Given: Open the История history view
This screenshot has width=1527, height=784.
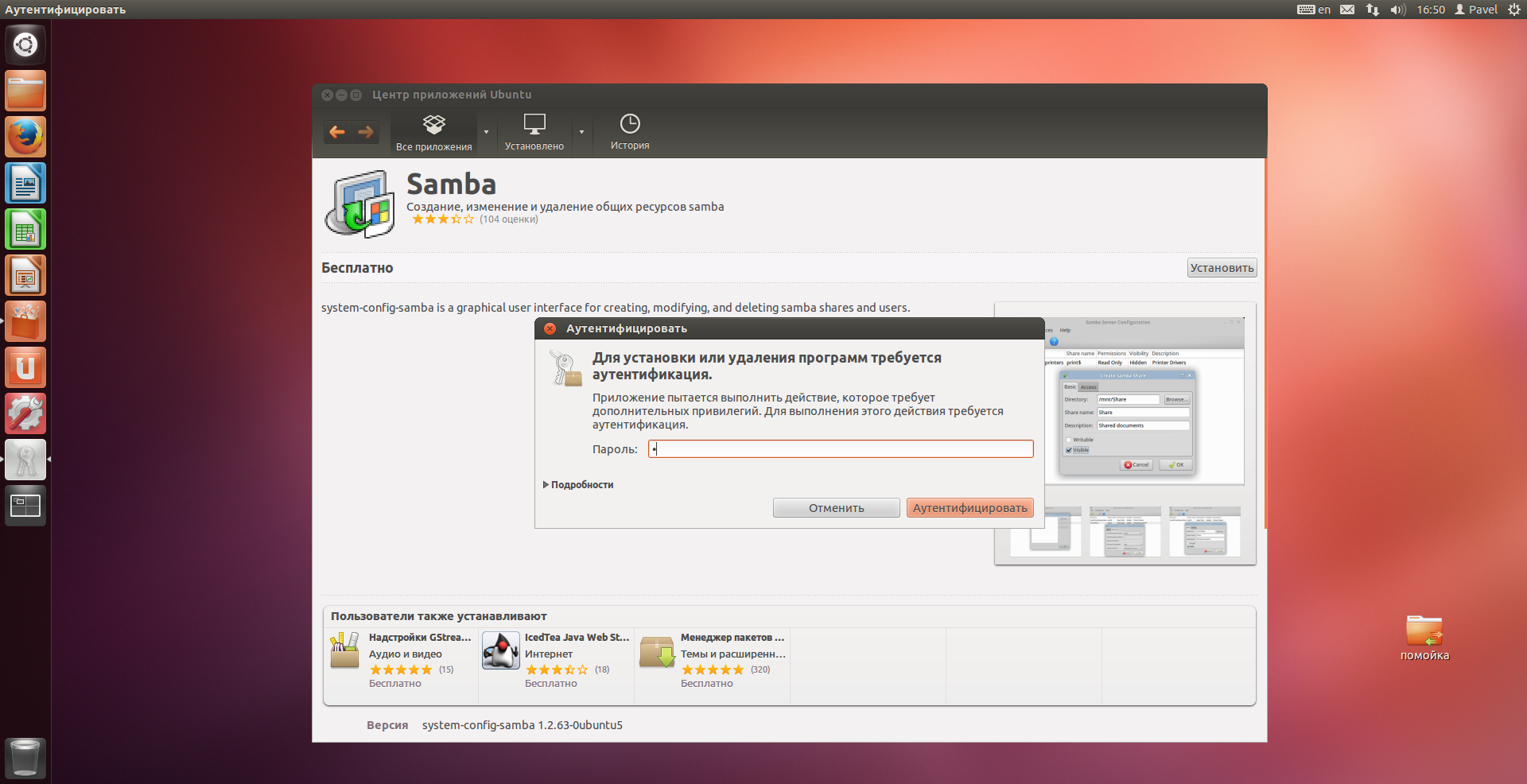Looking at the screenshot, I should (630, 133).
